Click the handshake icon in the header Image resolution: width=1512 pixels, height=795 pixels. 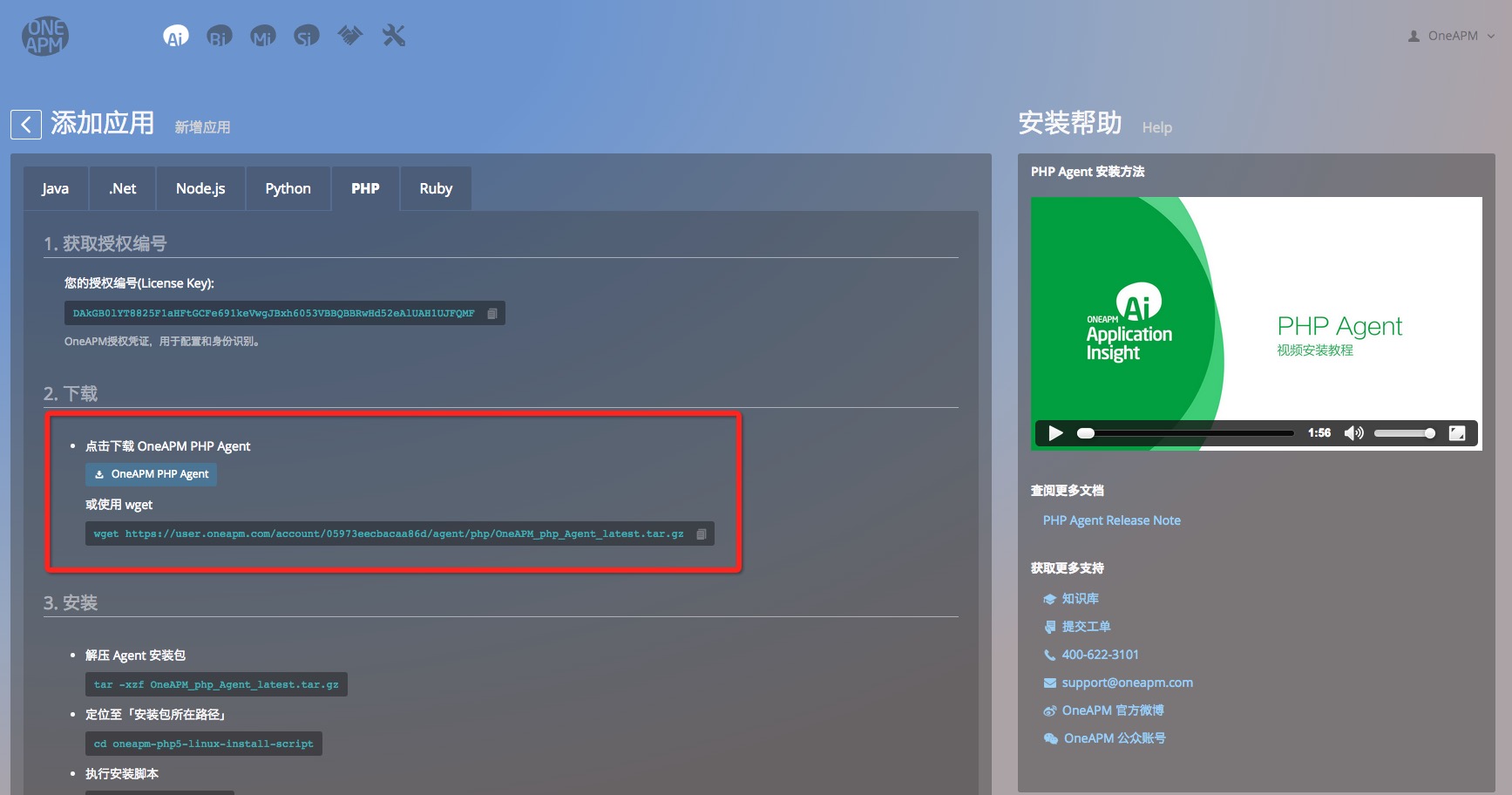pos(350,36)
